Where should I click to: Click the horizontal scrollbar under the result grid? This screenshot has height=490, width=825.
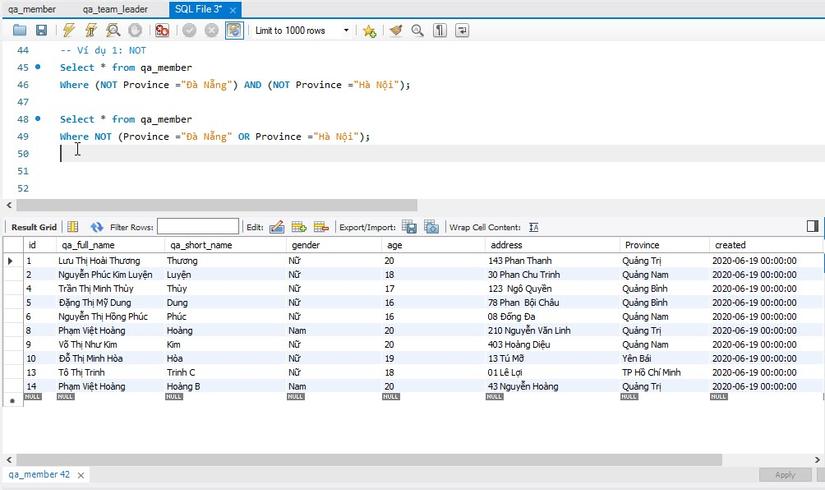[x=370, y=459]
